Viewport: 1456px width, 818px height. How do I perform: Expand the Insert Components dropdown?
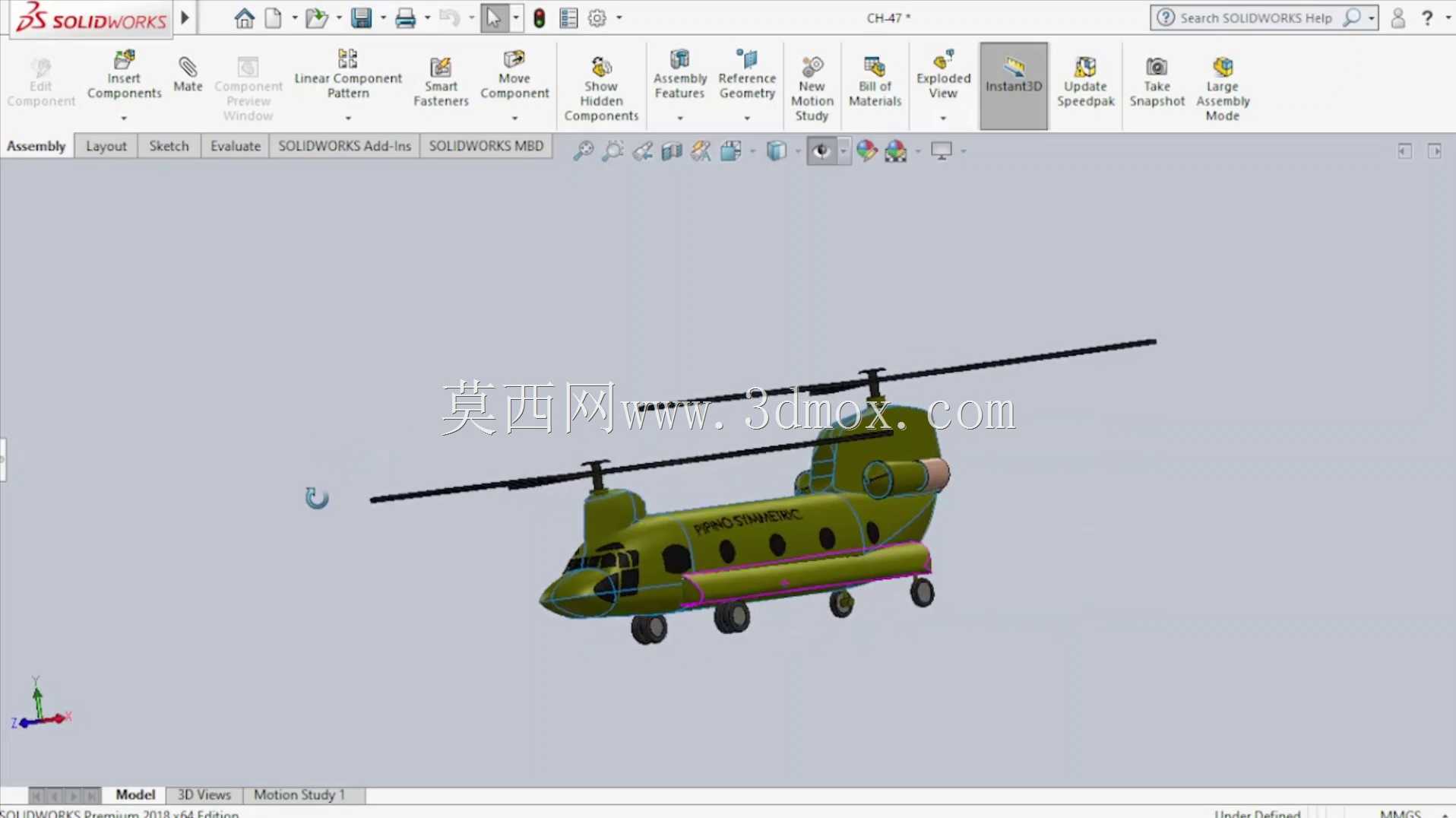pyautogui.click(x=124, y=118)
